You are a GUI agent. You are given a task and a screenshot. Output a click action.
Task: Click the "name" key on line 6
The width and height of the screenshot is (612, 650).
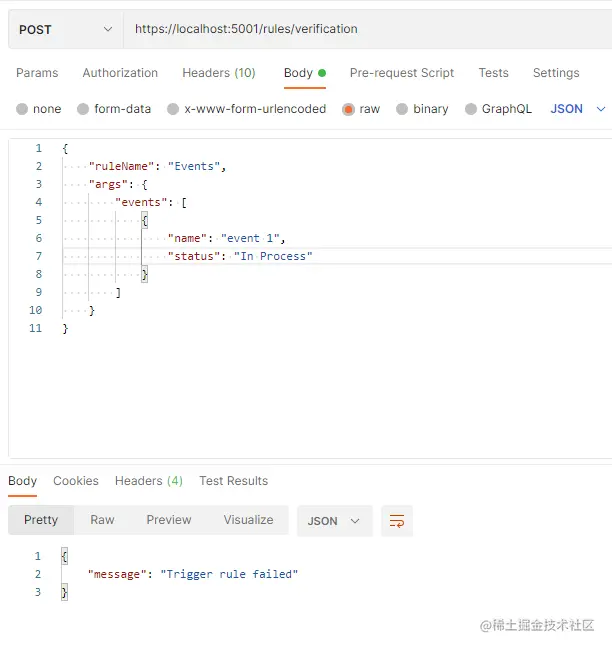coord(187,238)
